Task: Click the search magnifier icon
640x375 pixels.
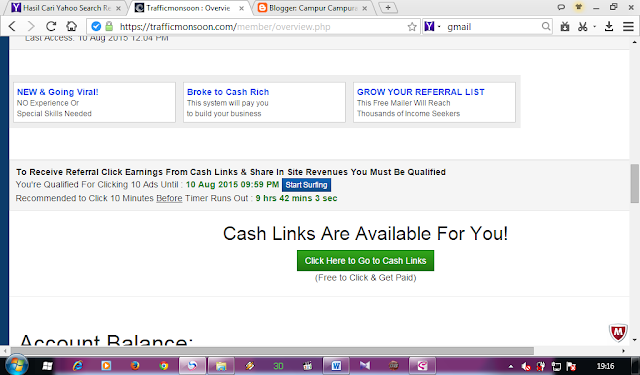Action: (546, 27)
